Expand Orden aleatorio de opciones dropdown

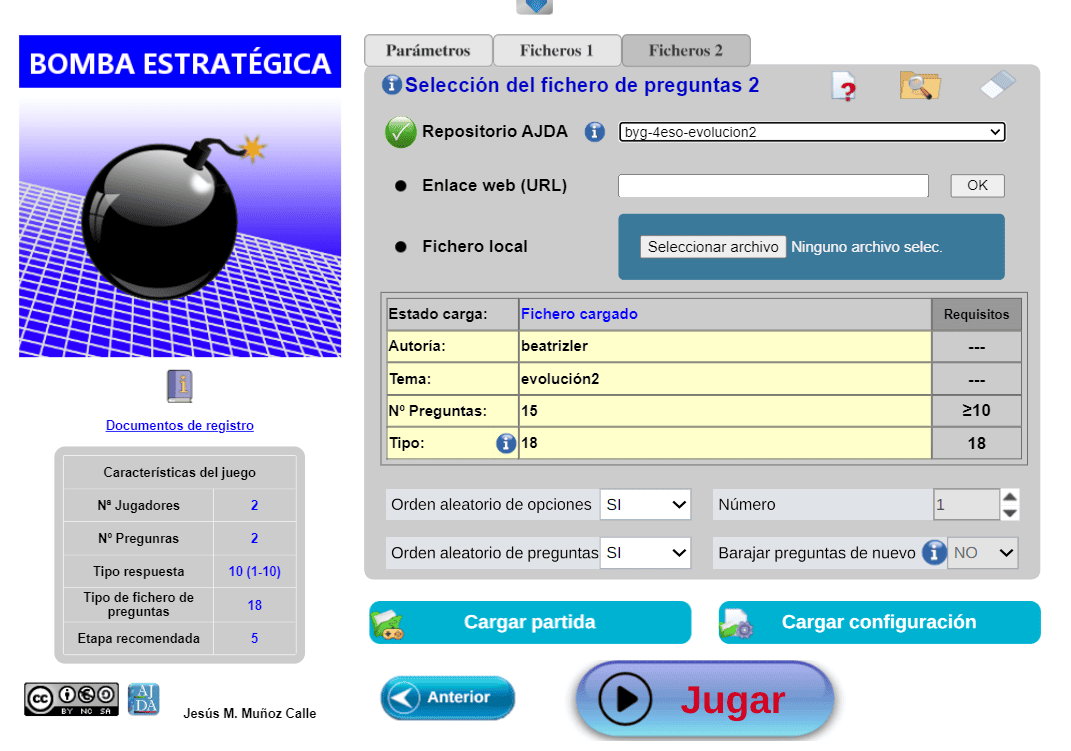pyautogui.click(x=645, y=505)
